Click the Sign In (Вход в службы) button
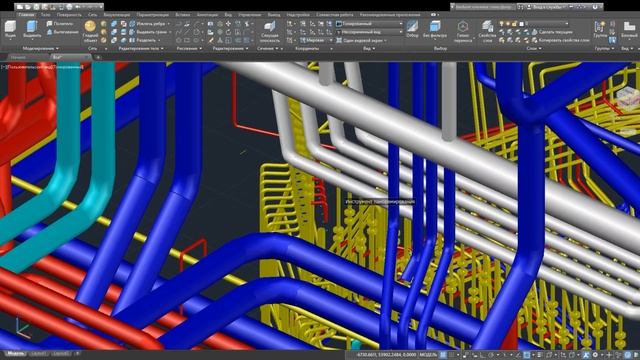The height and width of the screenshot is (360, 640). click(548, 7)
